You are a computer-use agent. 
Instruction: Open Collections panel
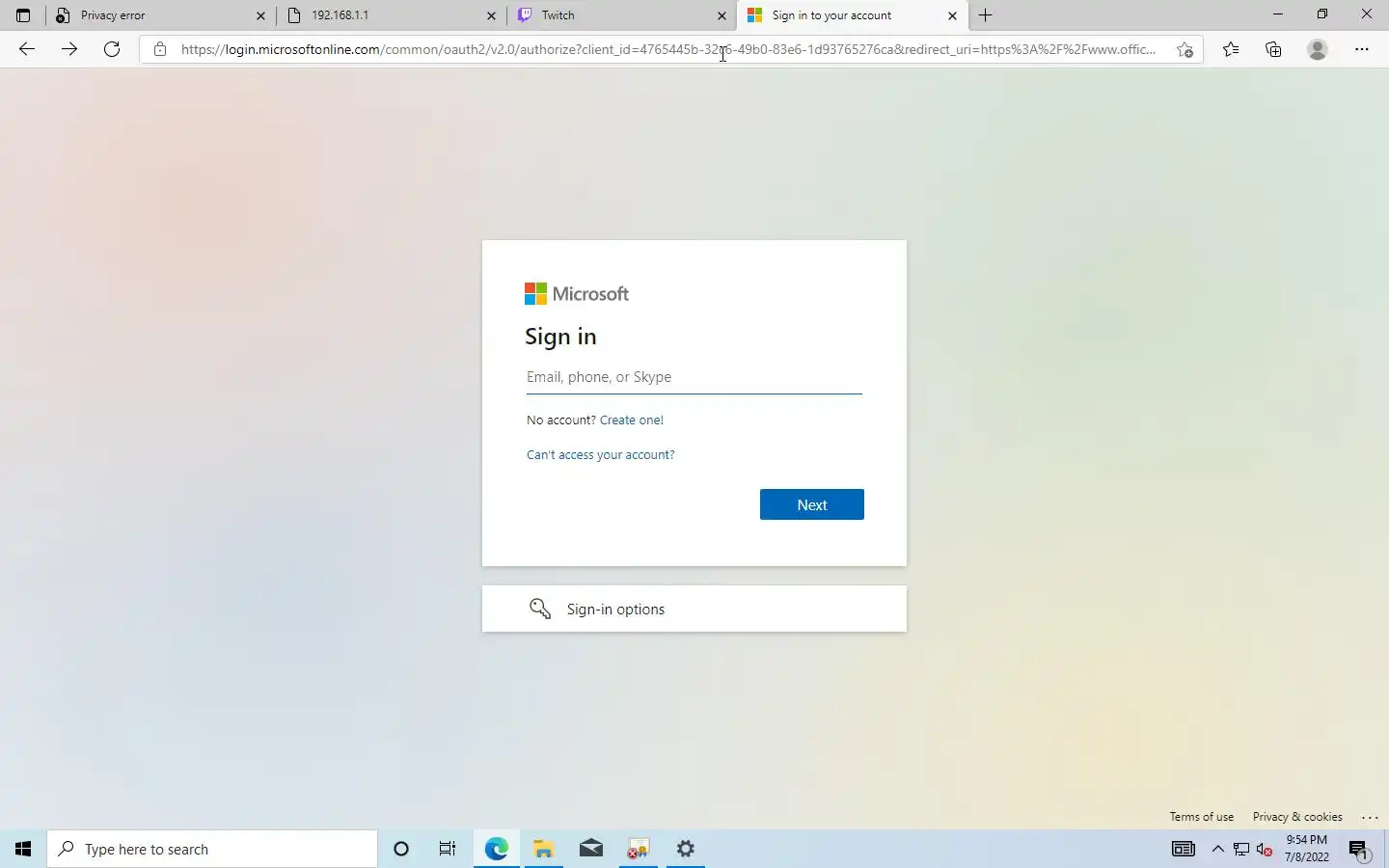(x=1273, y=49)
